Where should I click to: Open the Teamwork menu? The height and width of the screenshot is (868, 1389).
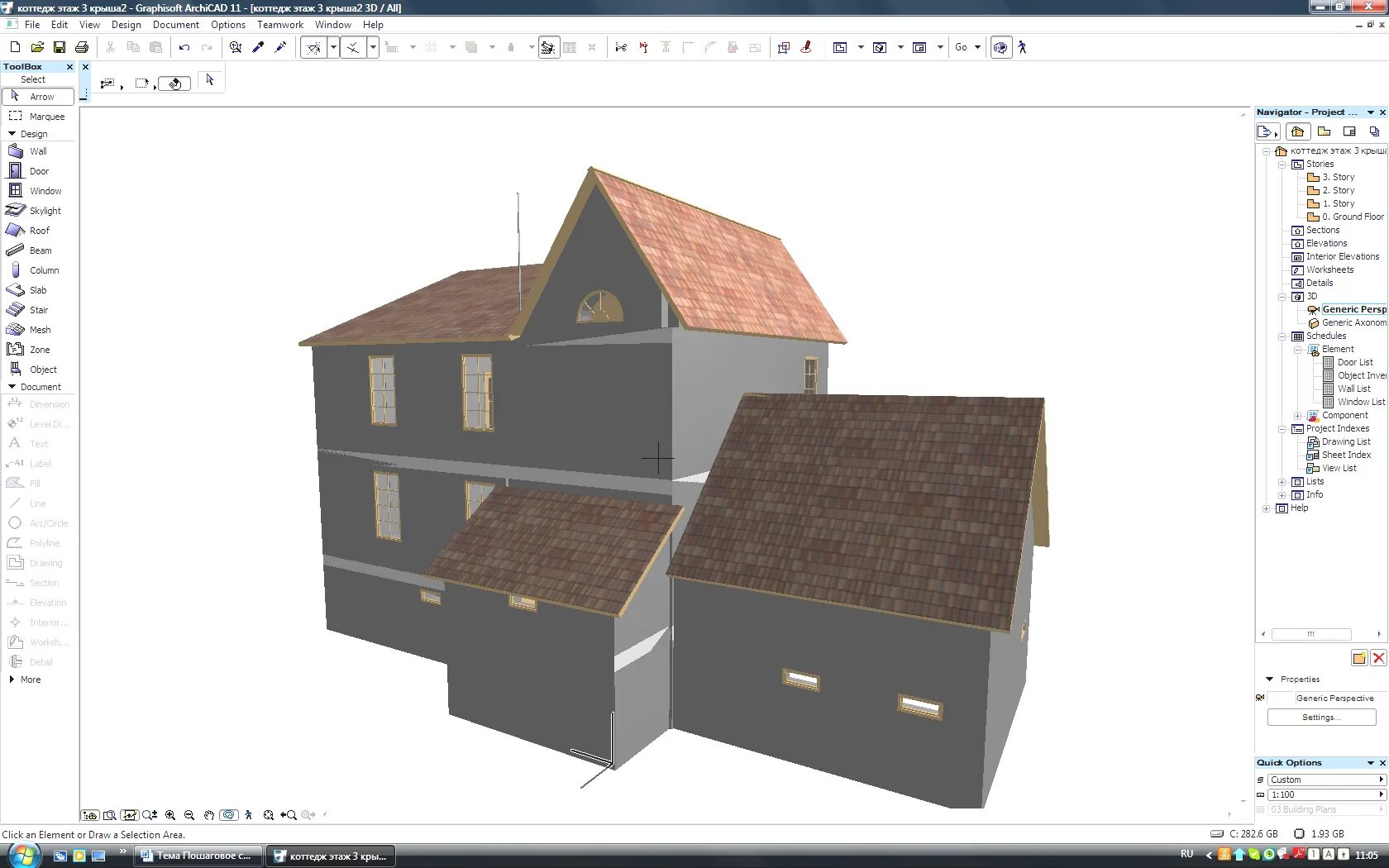(x=280, y=25)
